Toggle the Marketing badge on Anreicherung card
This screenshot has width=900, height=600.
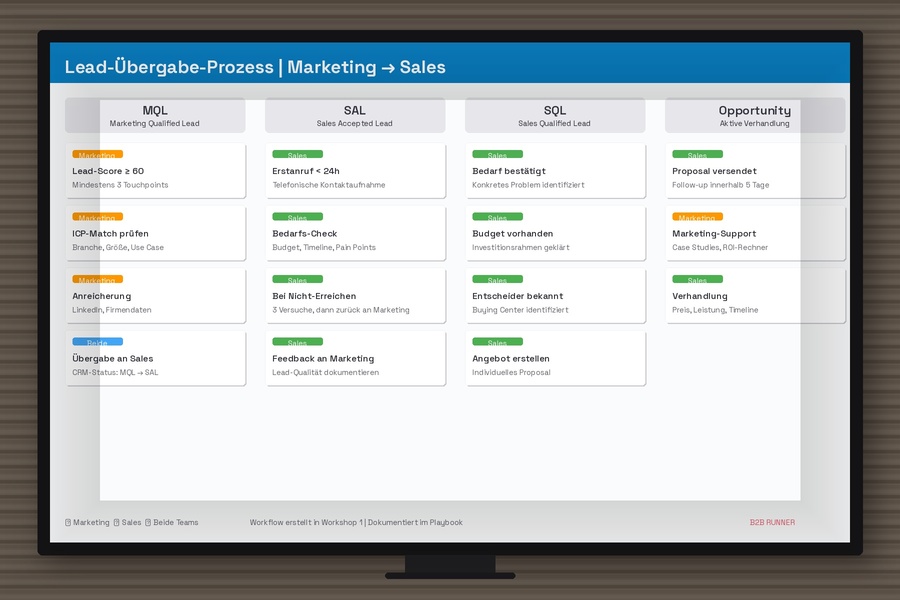pyautogui.click(x=96, y=280)
